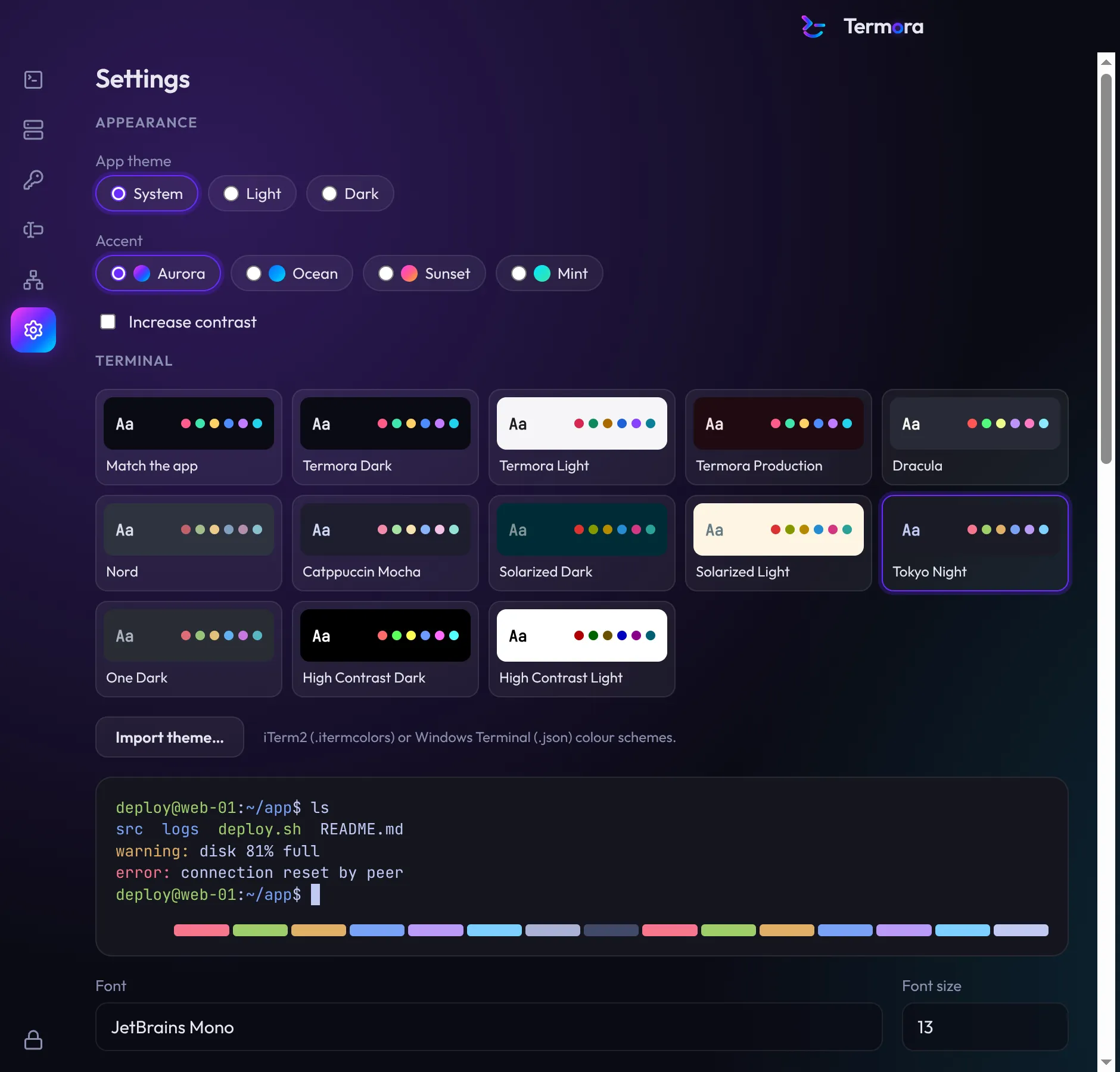This screenshot has width=1120, height=1072.
Task: Select the Dracula terminal theme
Action: (x=975, y=437)
